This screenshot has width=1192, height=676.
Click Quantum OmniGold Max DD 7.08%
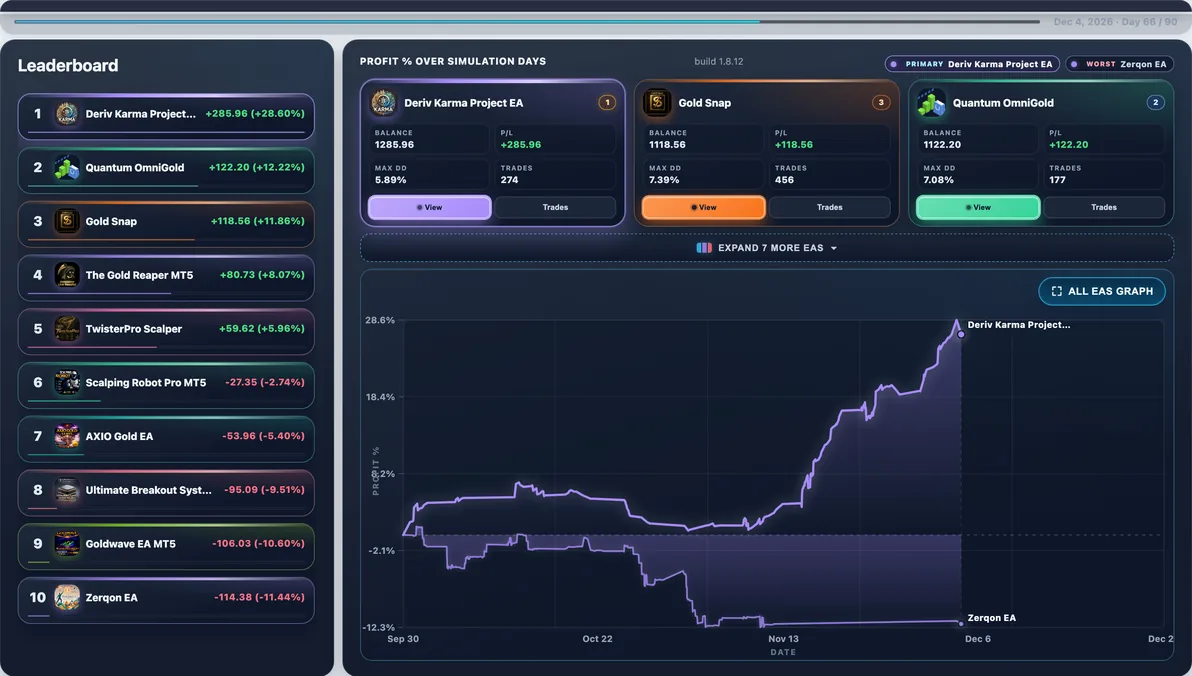938,180
